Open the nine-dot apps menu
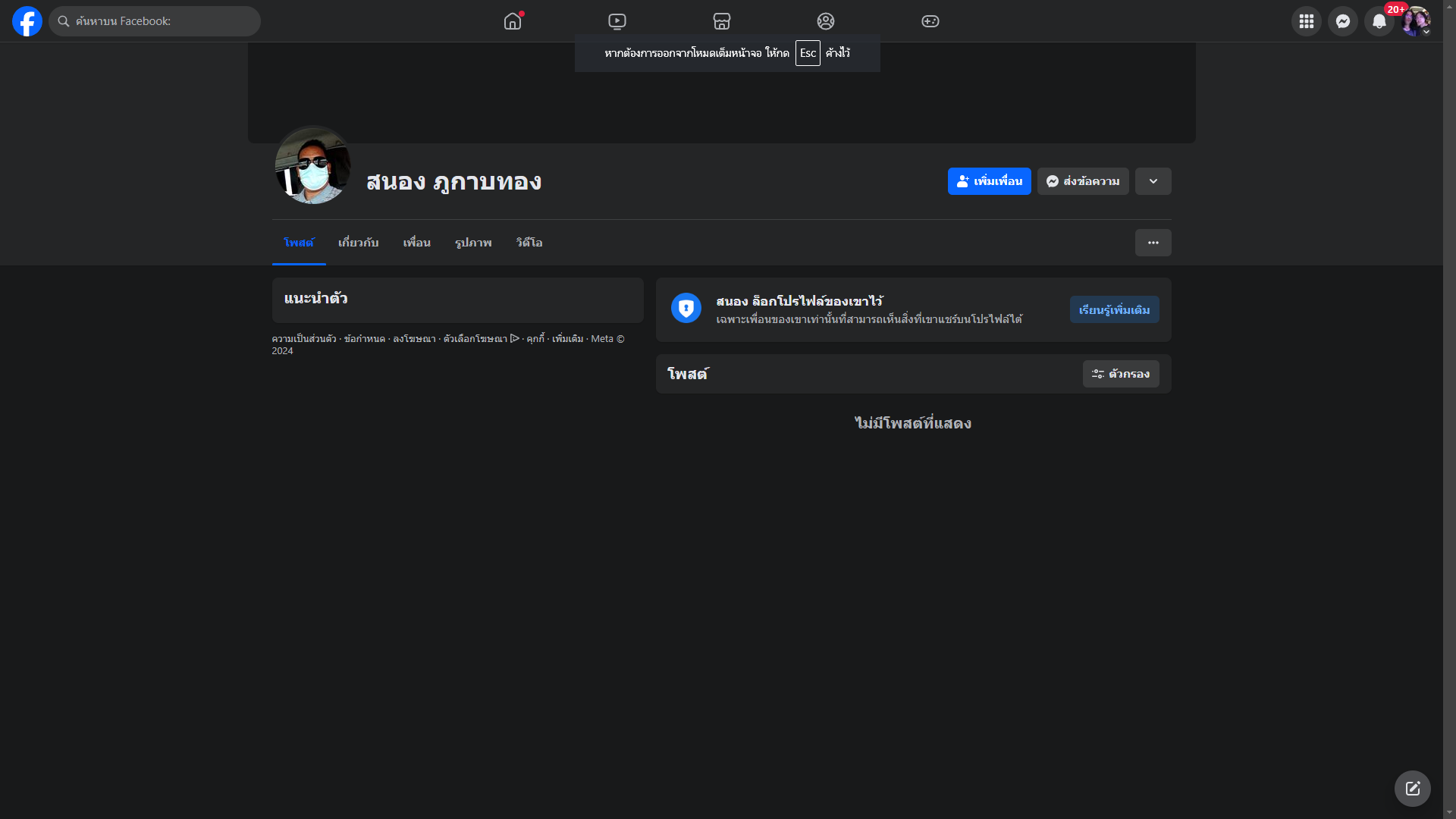 1306,21
